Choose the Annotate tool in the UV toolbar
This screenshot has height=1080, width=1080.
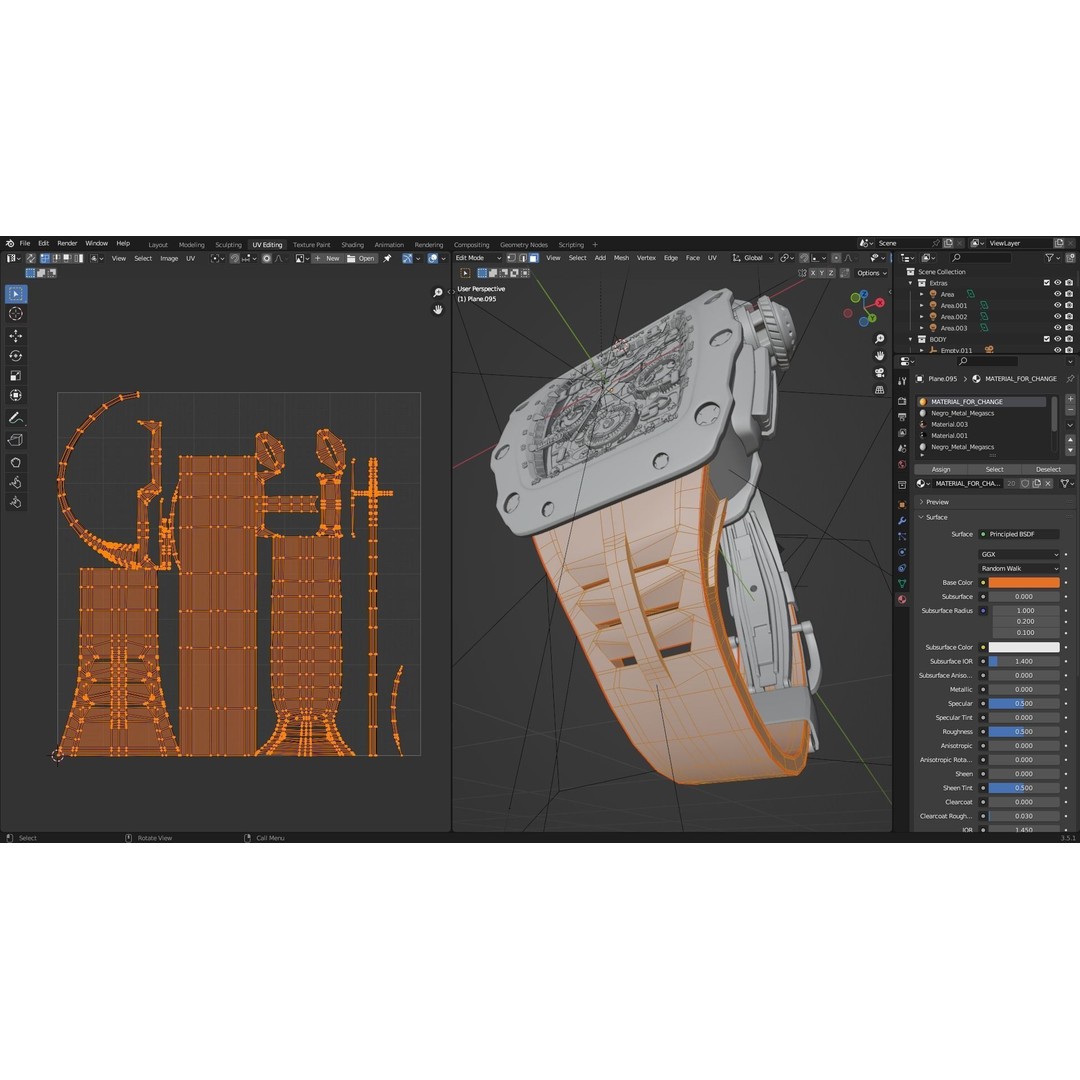pos(15,415)
